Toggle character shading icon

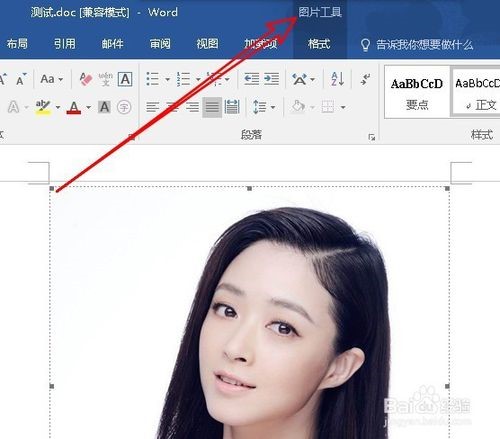pos(104,107)
